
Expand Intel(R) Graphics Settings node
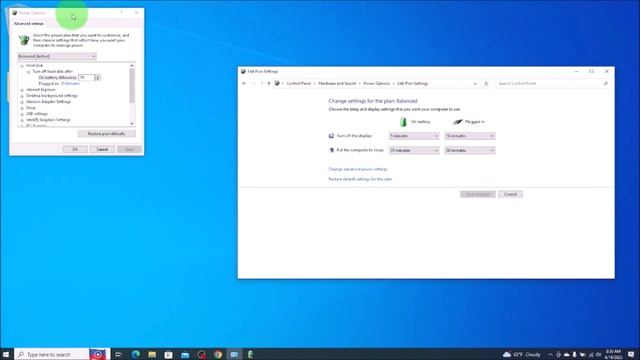click(x=22, y=120)
